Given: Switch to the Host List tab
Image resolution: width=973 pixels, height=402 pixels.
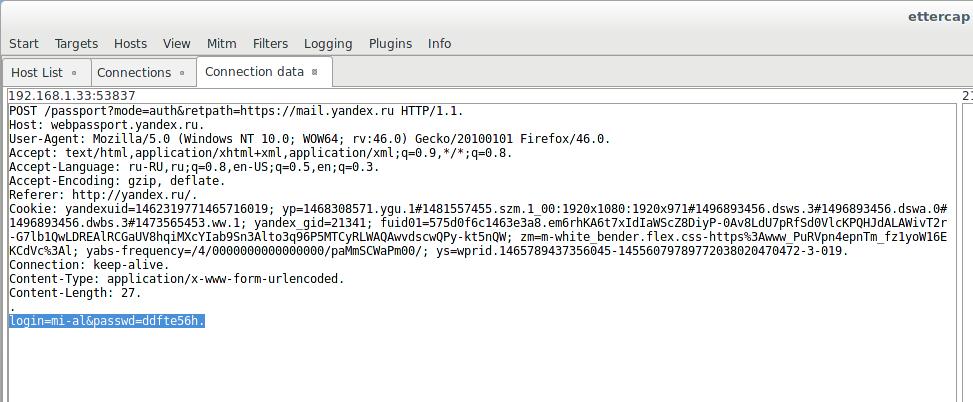Looking at the screenshot, I should [x=37, y=73].
